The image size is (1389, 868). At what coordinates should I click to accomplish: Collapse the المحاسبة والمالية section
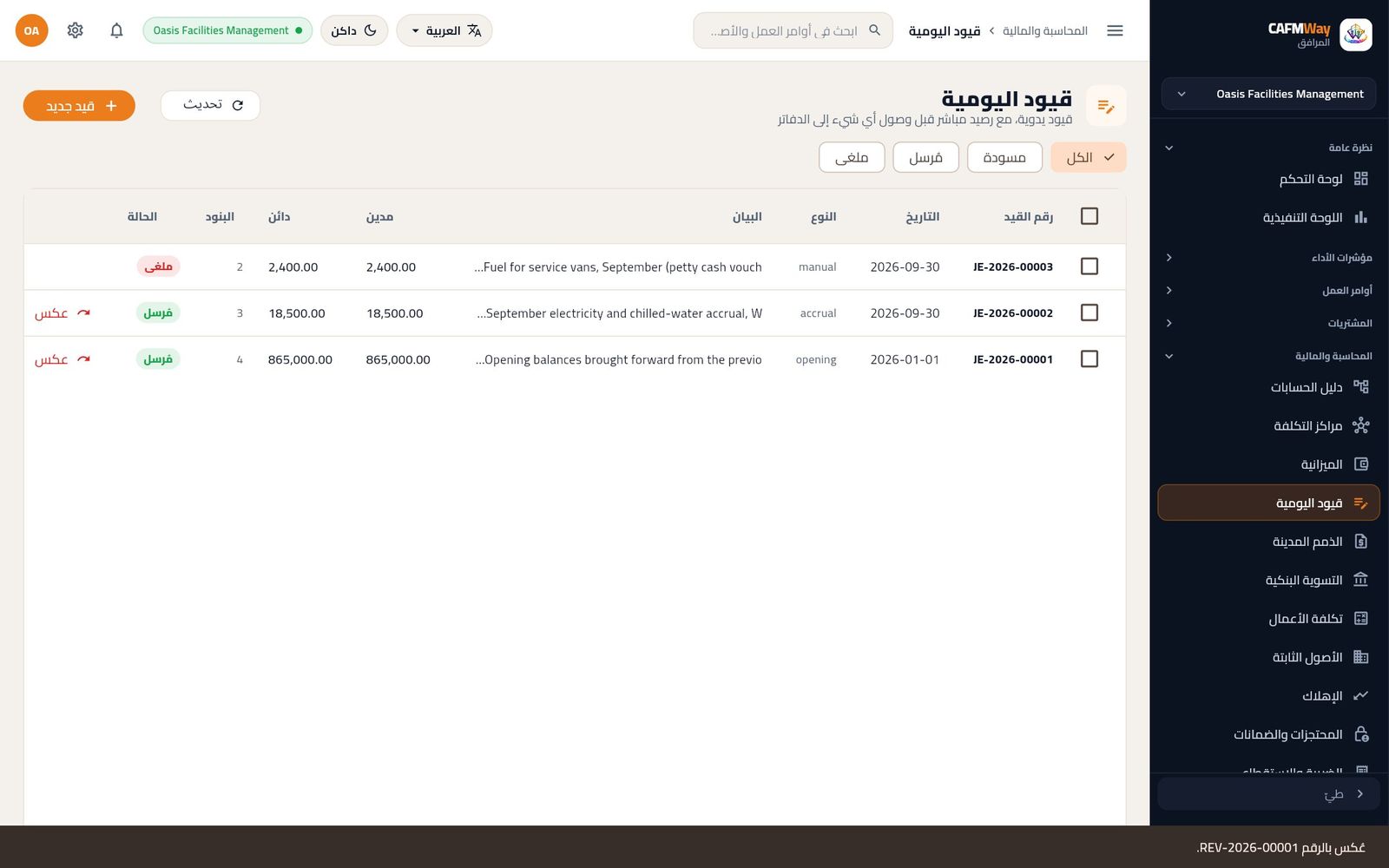(x=1268, y=356)
